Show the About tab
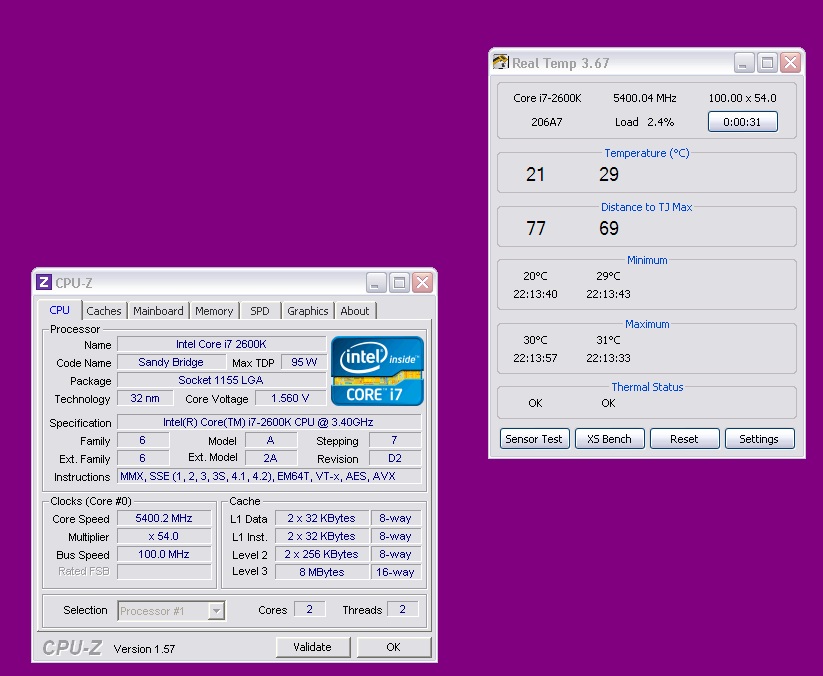This screenshot has height=676, width=823. [x=355, y=311]
